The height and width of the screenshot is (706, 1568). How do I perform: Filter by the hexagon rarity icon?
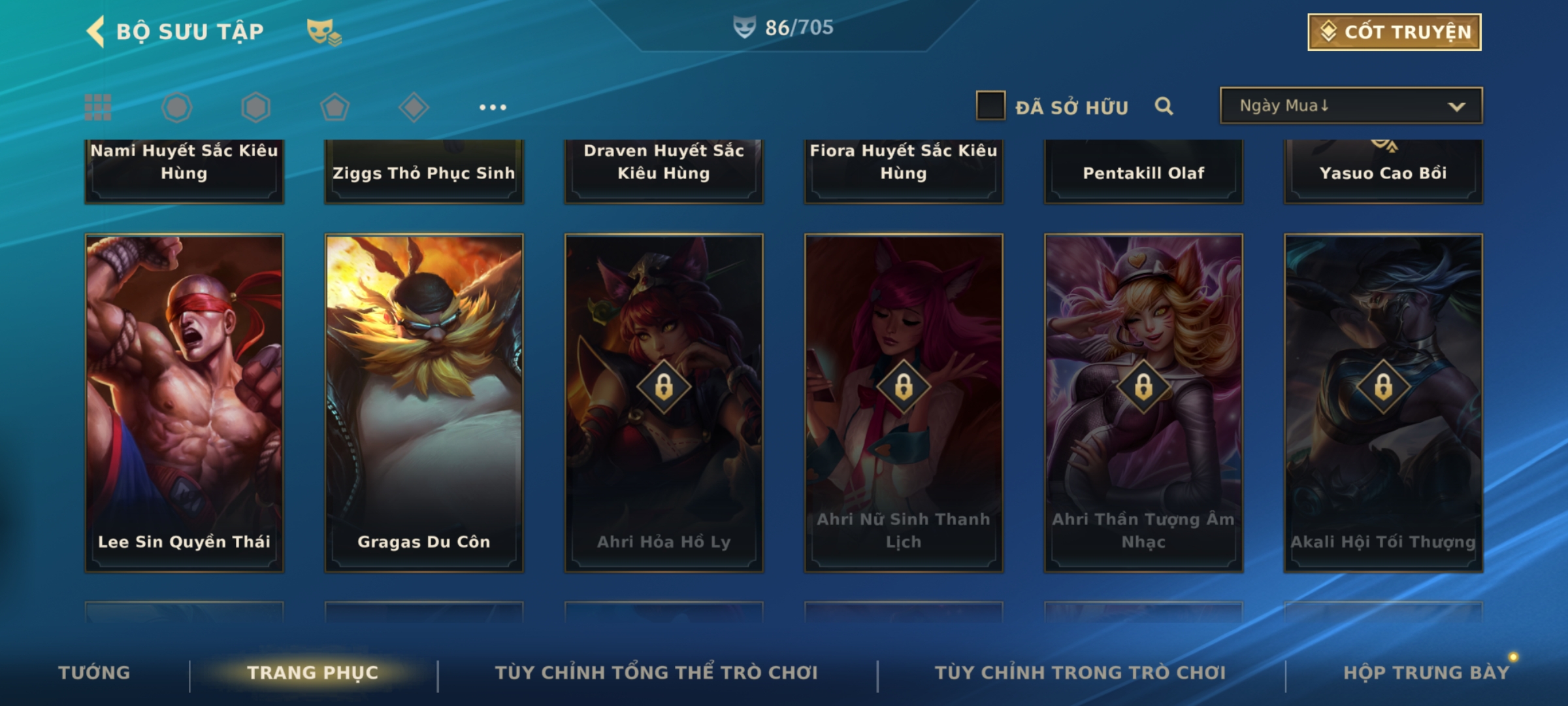255,107
